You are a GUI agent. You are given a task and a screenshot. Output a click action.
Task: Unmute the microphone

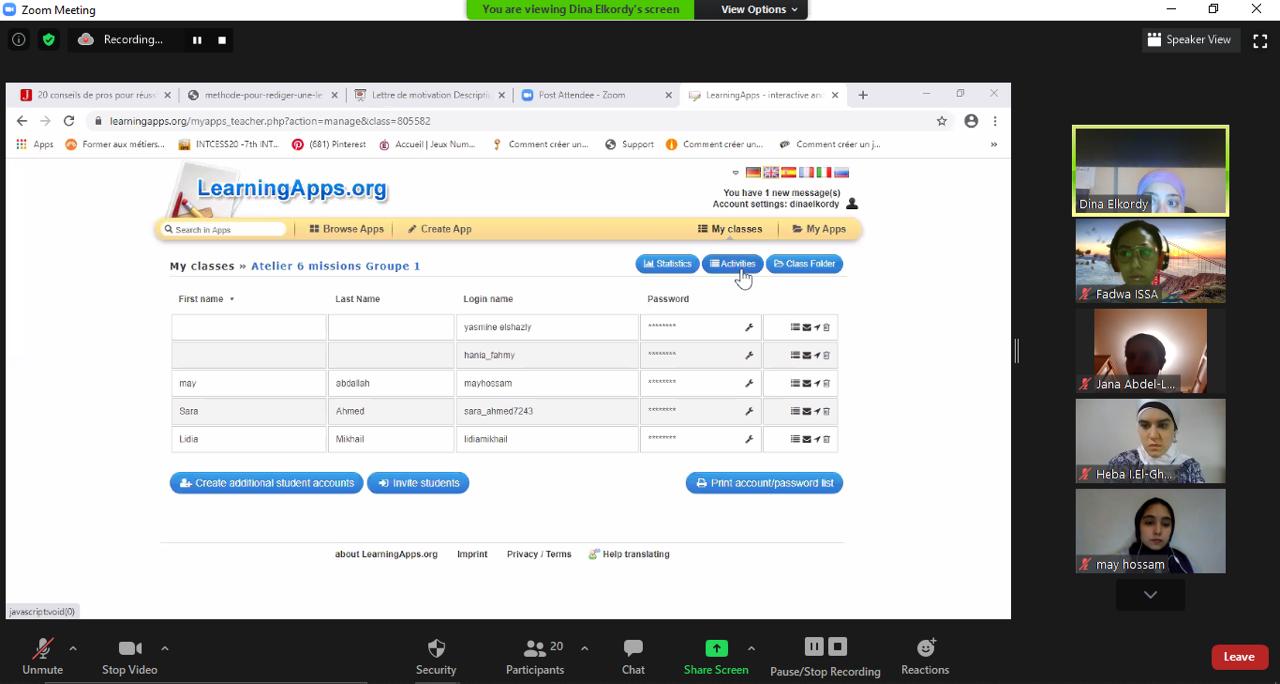pyautogui.click(x=42, y=655)
